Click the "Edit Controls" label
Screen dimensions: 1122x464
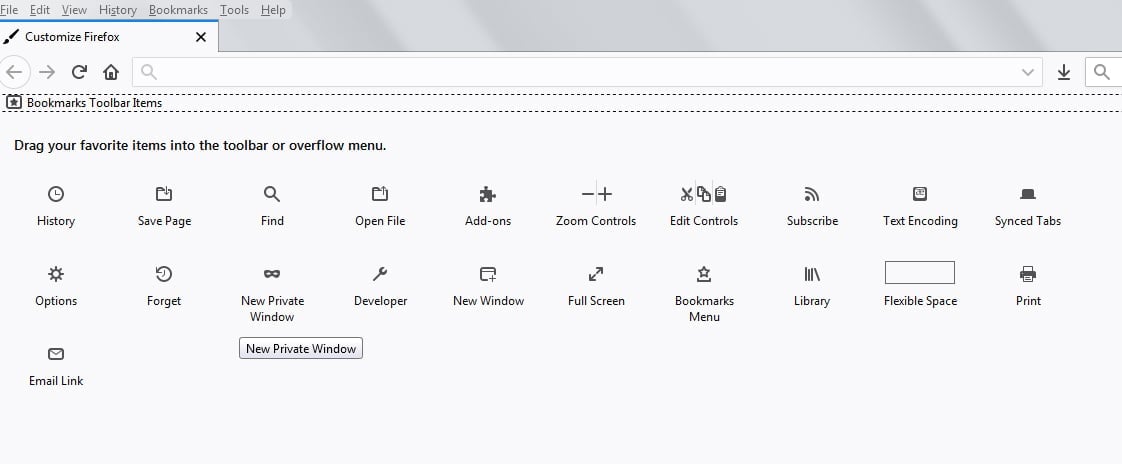coord(704,221)
